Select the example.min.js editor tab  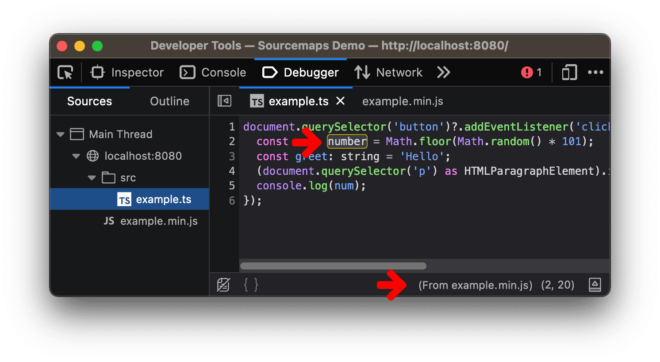click(402, 101)
